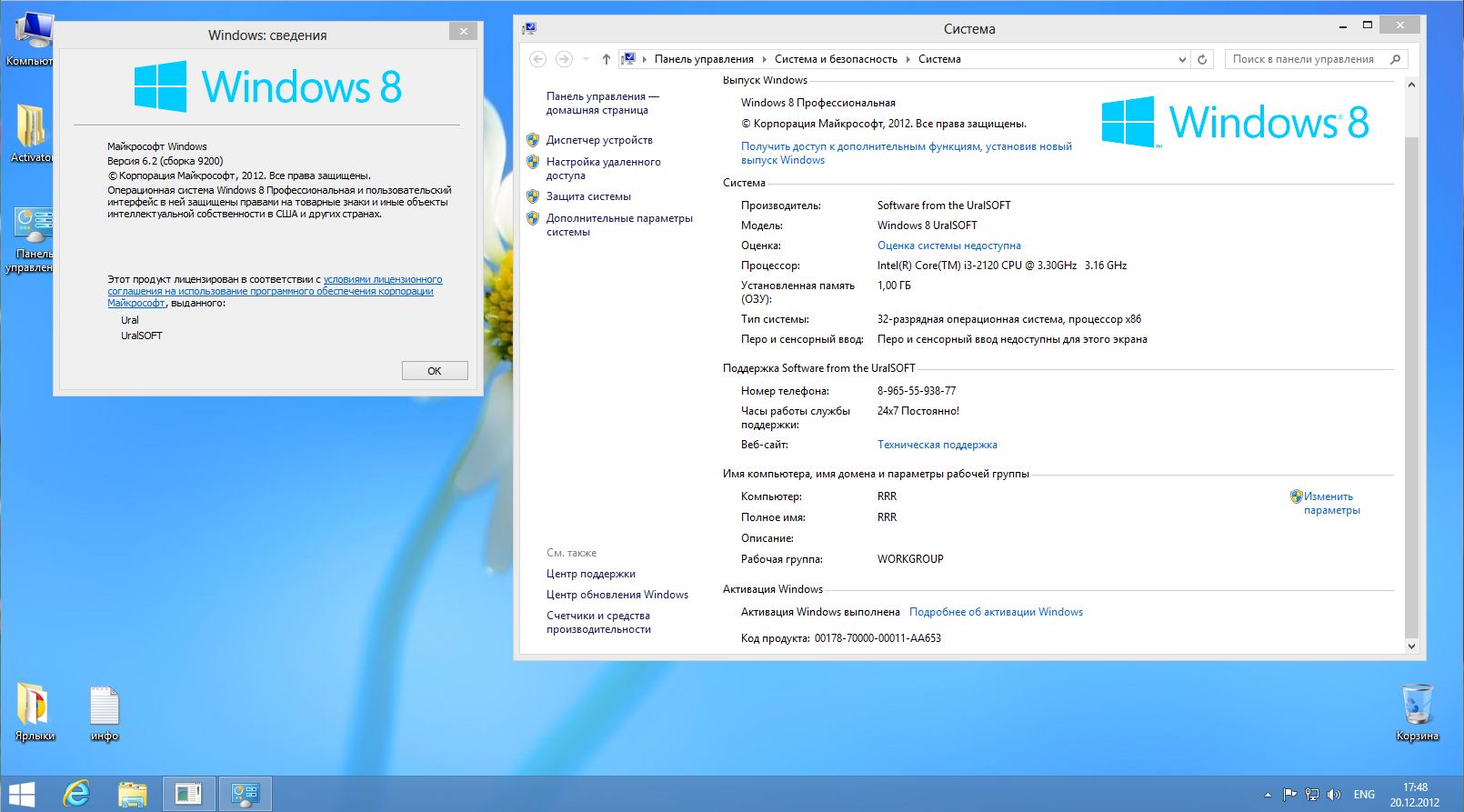Select инфо text file desktop icon
Image resolution: width=1464 pixels, height=812 pixels.
point(105,713)
